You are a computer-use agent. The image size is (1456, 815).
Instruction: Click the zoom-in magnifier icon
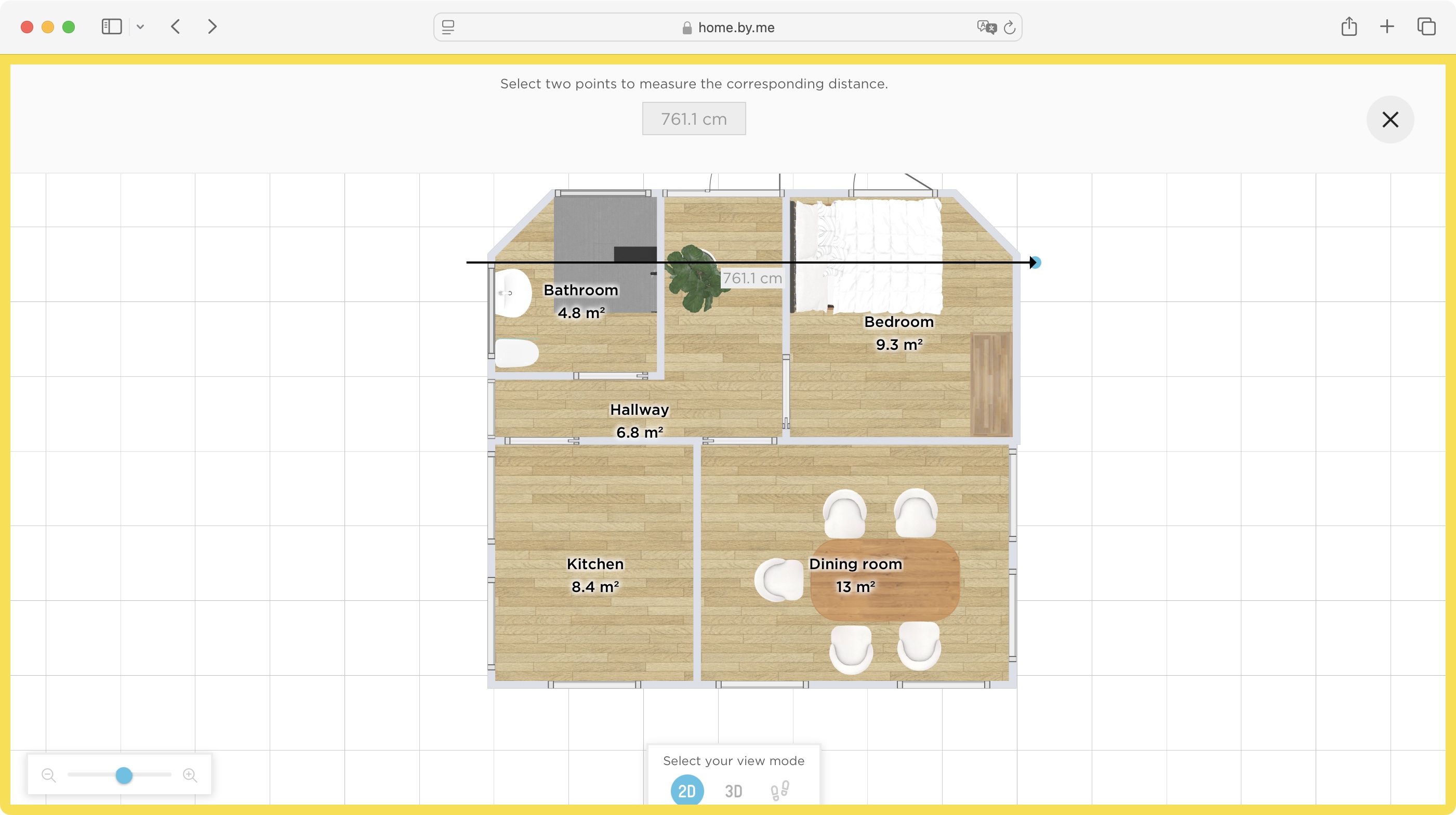tap(190, 775)
